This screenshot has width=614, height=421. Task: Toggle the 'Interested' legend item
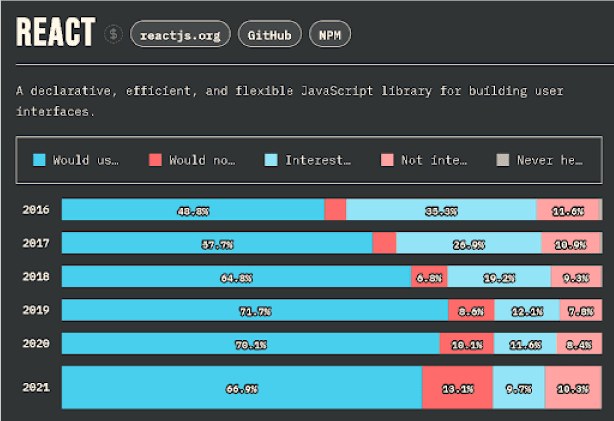(x=308, y=160)
